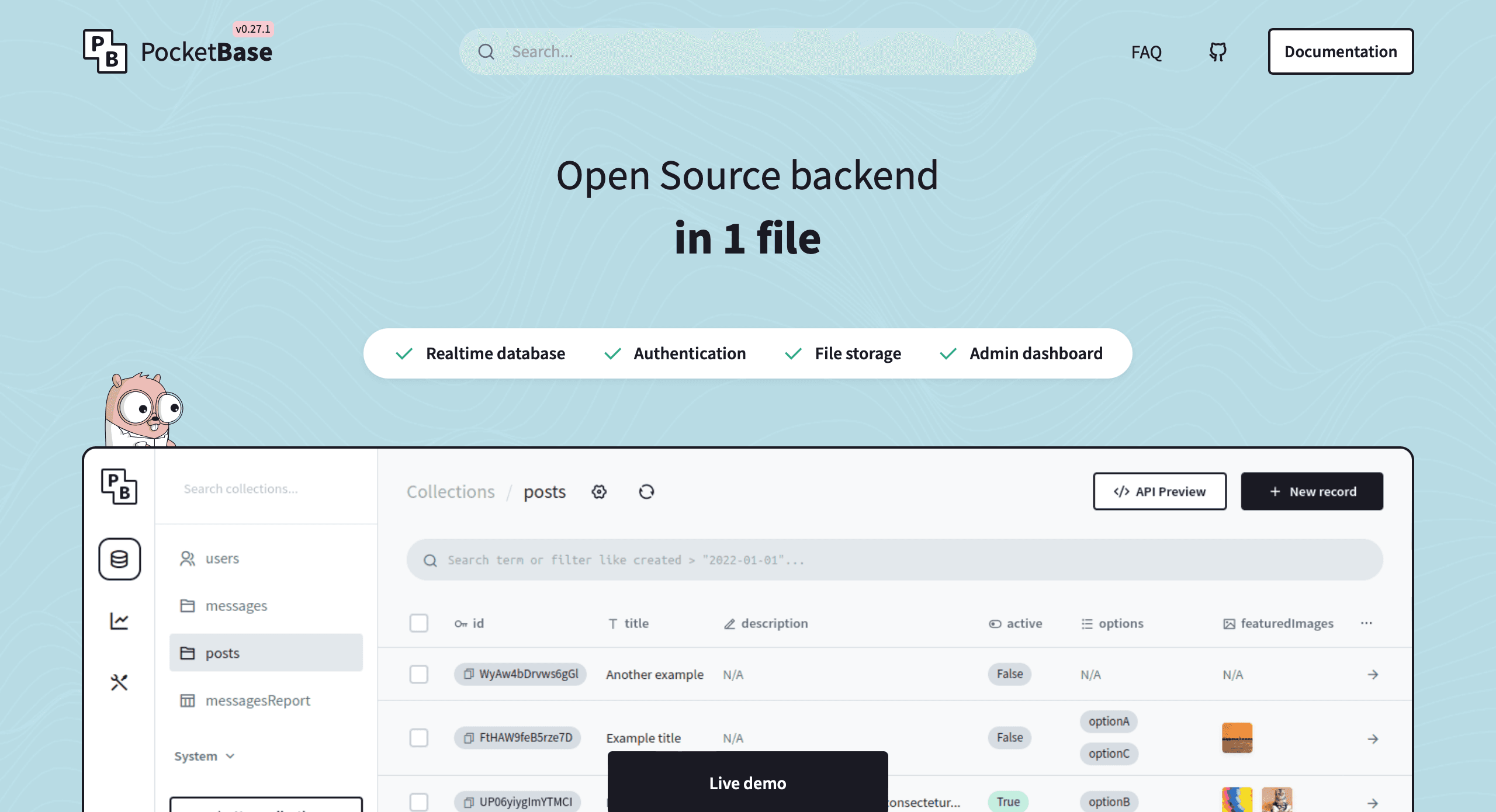Image resolution: width=1496 pixels, height=812 pixels.
Task: Sort by the id column header
Action: [469, 623]
